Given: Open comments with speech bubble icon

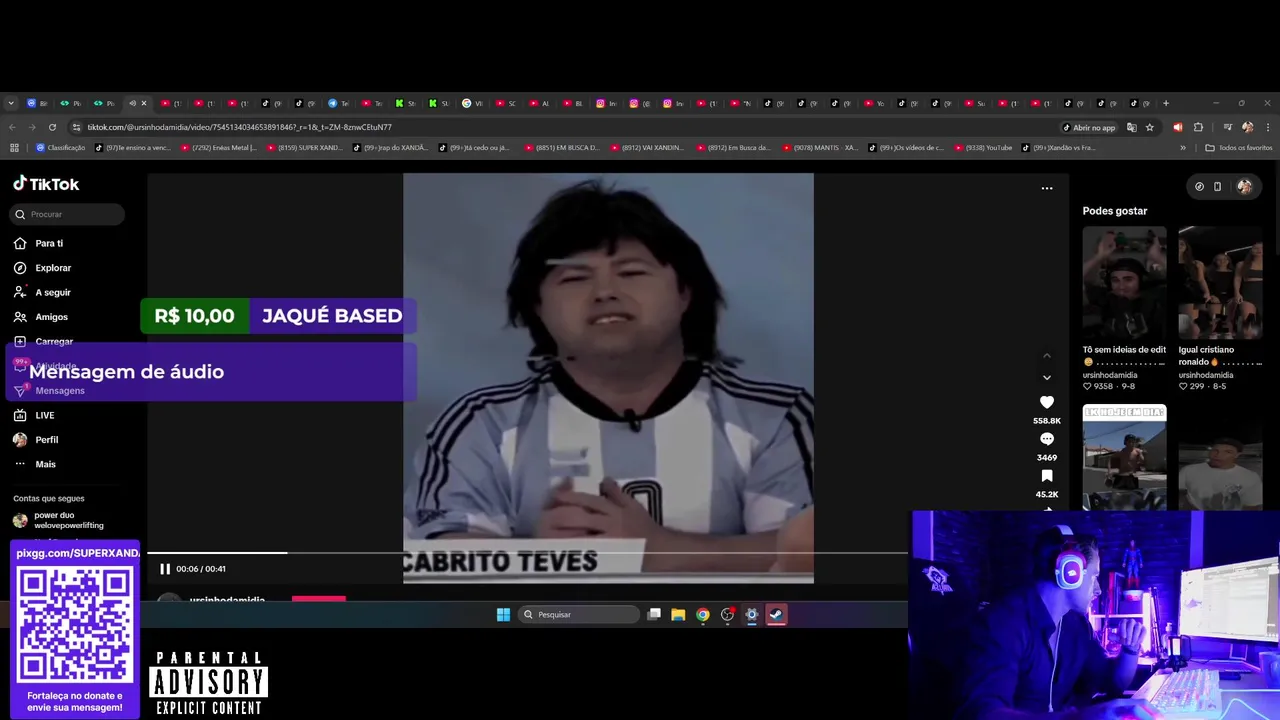Looking at the screenshot, I should point(1047,439).
